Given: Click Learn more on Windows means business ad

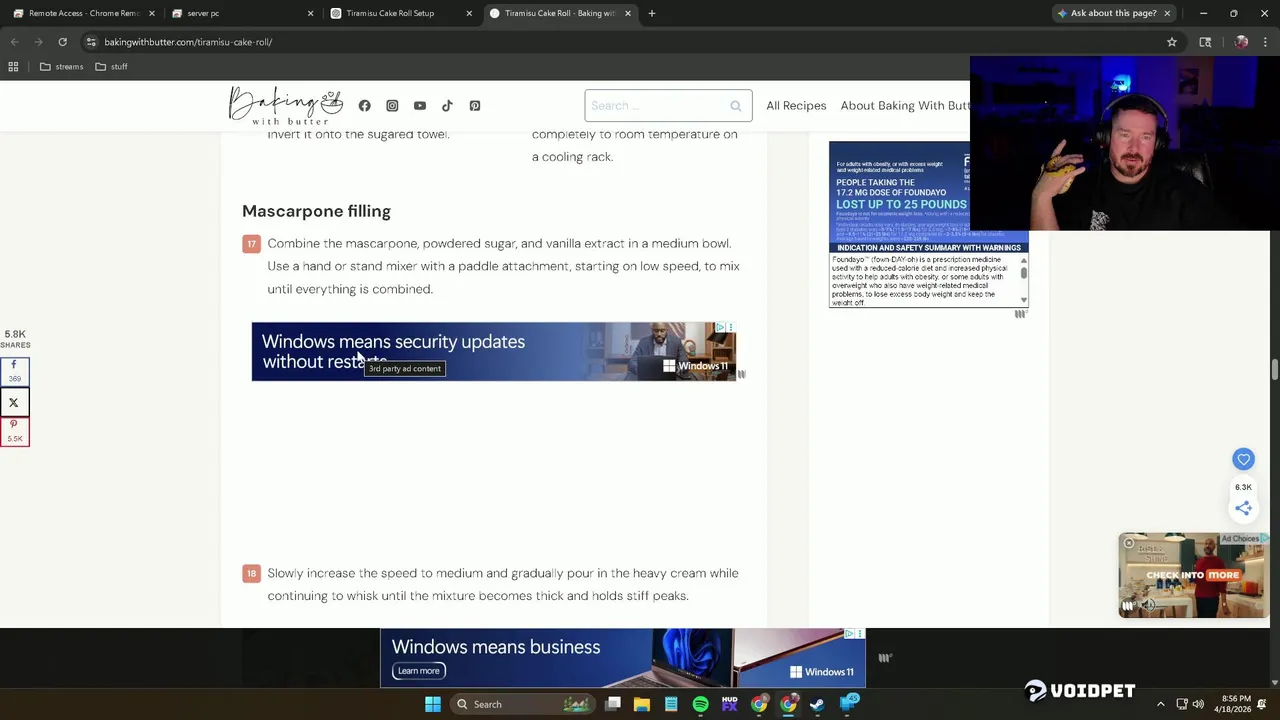Looking at the screenshot, I should pyautogui.click(x=418, y=671).
